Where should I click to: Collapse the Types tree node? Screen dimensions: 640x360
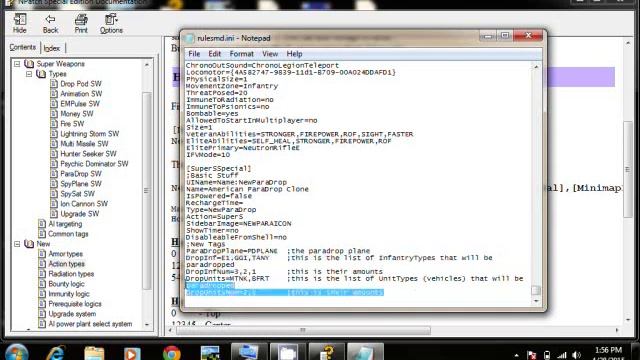29,74
